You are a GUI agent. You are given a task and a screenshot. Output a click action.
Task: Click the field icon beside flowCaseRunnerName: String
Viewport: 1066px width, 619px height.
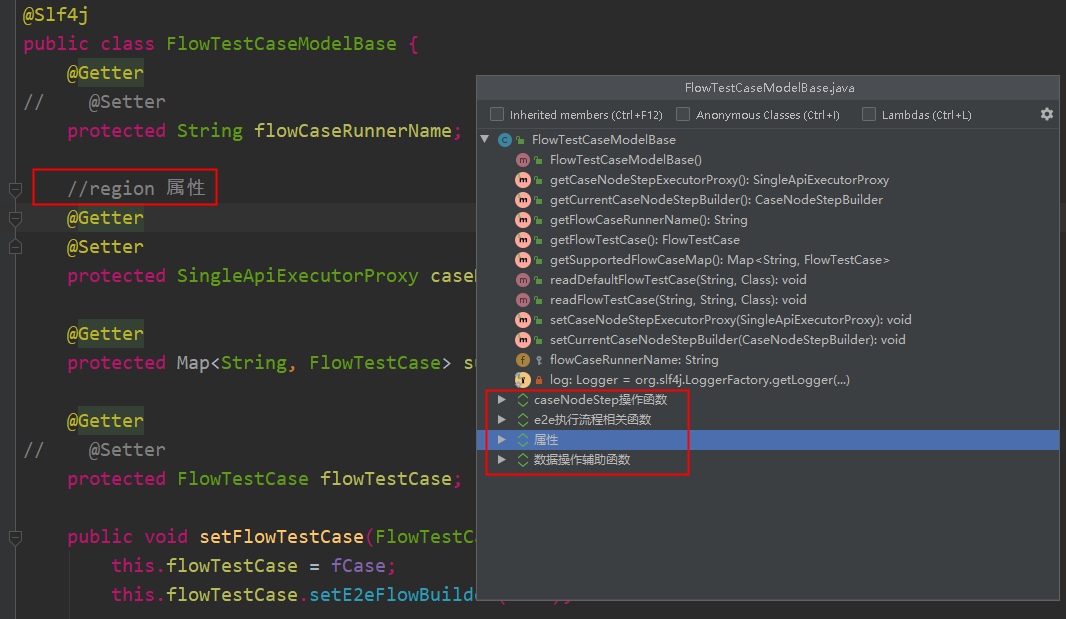click(x=522, y=360)
